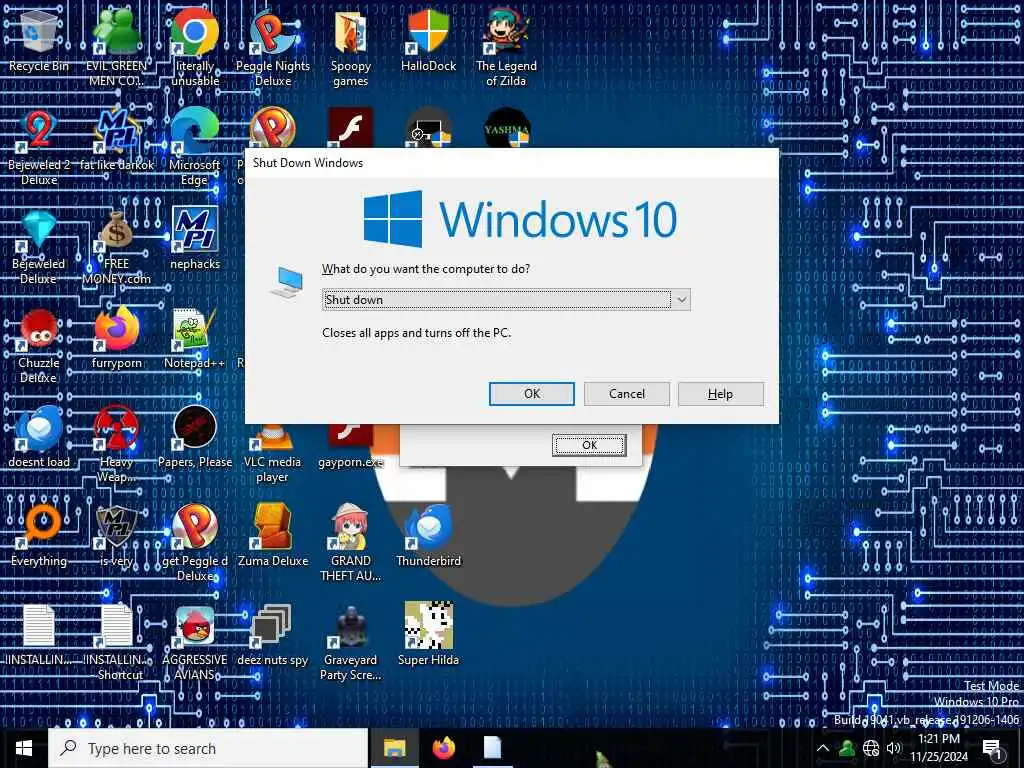1024x768 pixels.
Task: Open the taskbar clock showing 1:21 PM
Action: (x=939, y=748)
